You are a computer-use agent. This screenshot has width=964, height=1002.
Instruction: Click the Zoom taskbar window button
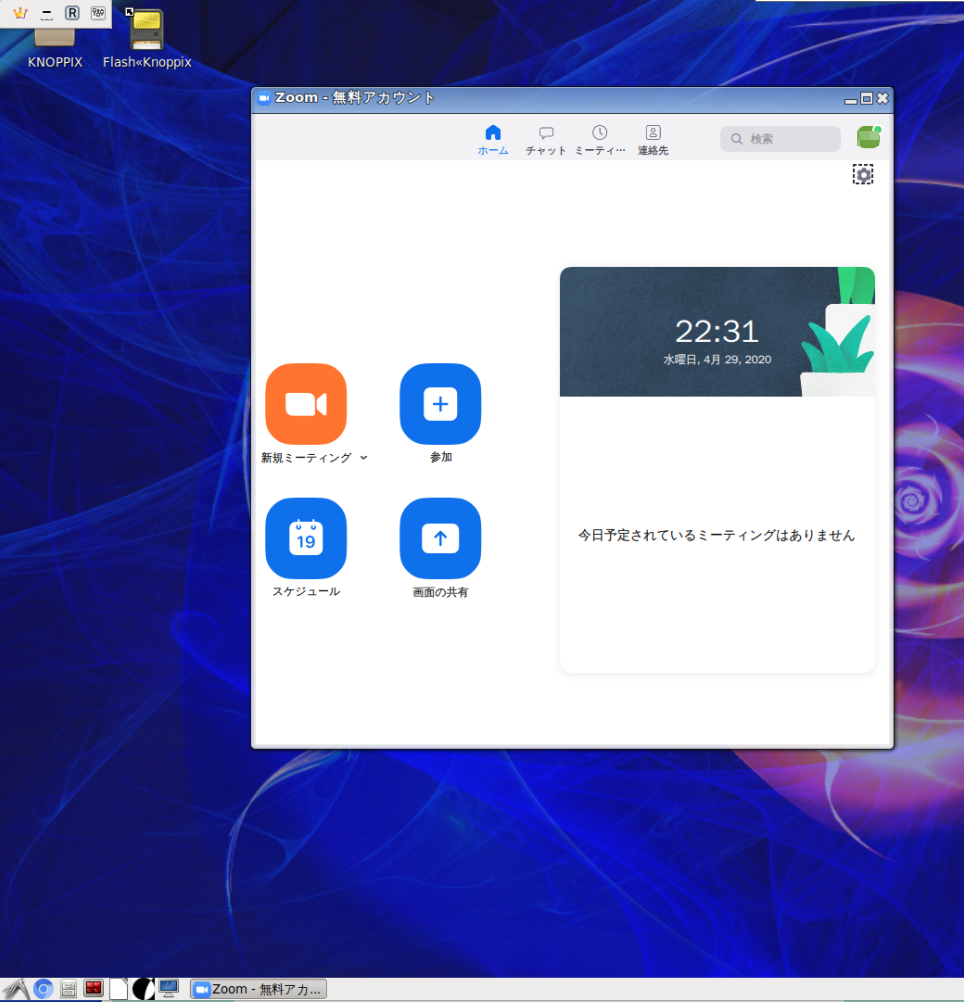[x=259, y=989]
